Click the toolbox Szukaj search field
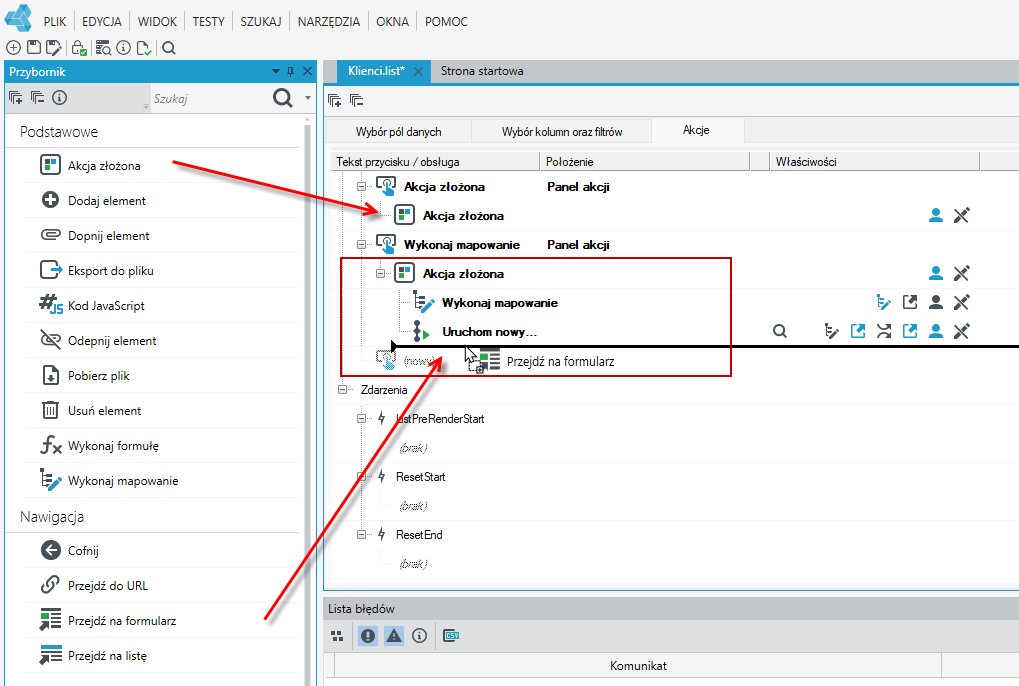The image size is (1019, 686). pyautogui.click(x=209, y=99)
